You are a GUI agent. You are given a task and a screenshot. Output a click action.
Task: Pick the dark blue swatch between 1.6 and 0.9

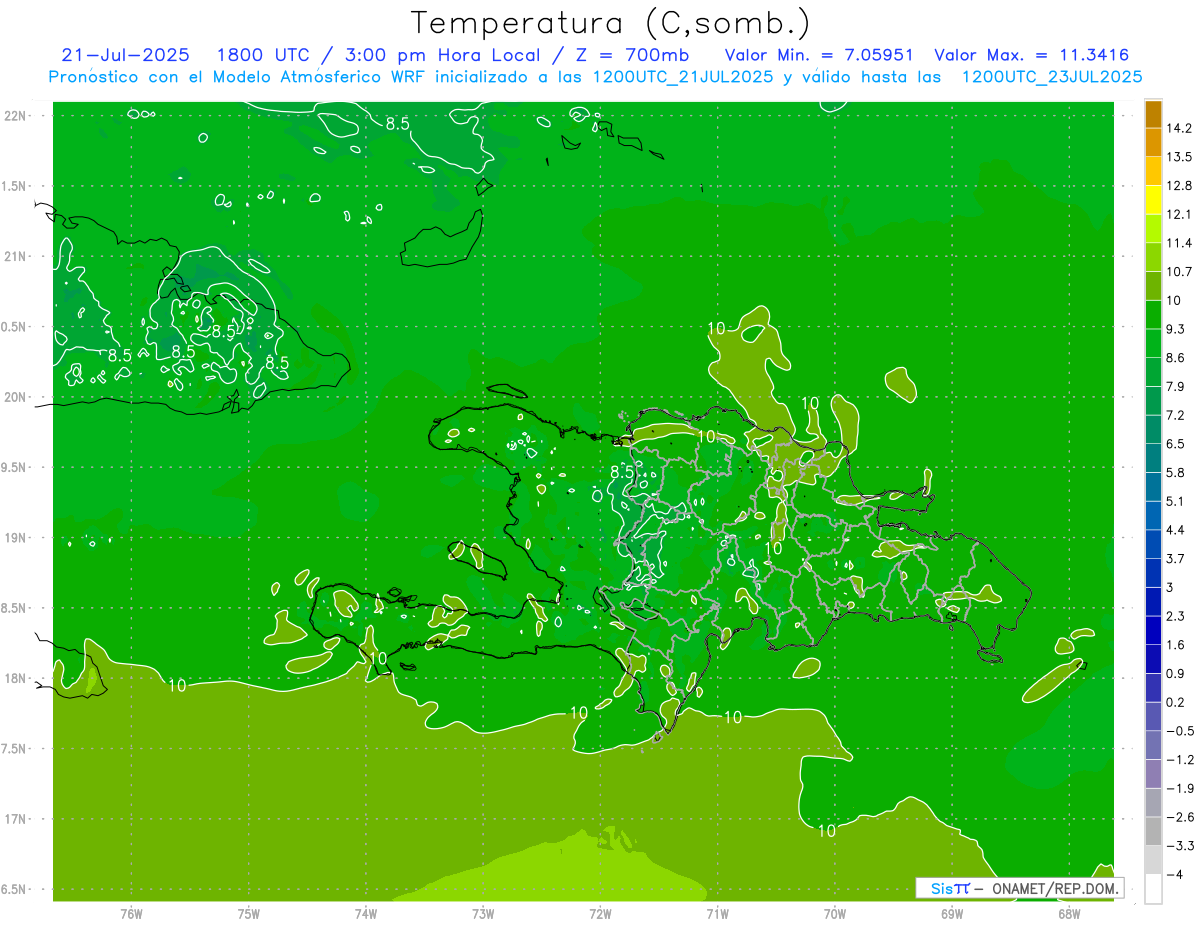point(1153,659)
